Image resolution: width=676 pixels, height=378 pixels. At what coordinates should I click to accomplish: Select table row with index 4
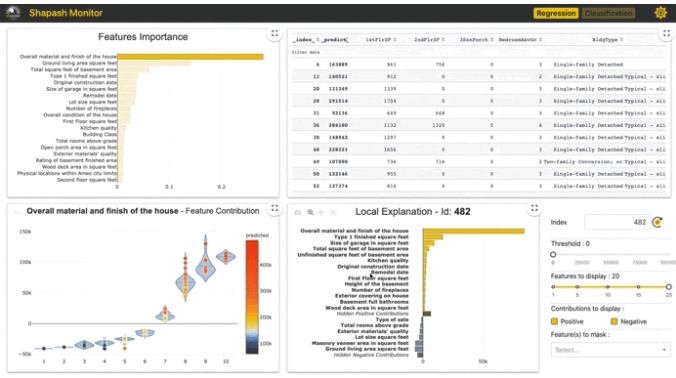tap(479, 64)
